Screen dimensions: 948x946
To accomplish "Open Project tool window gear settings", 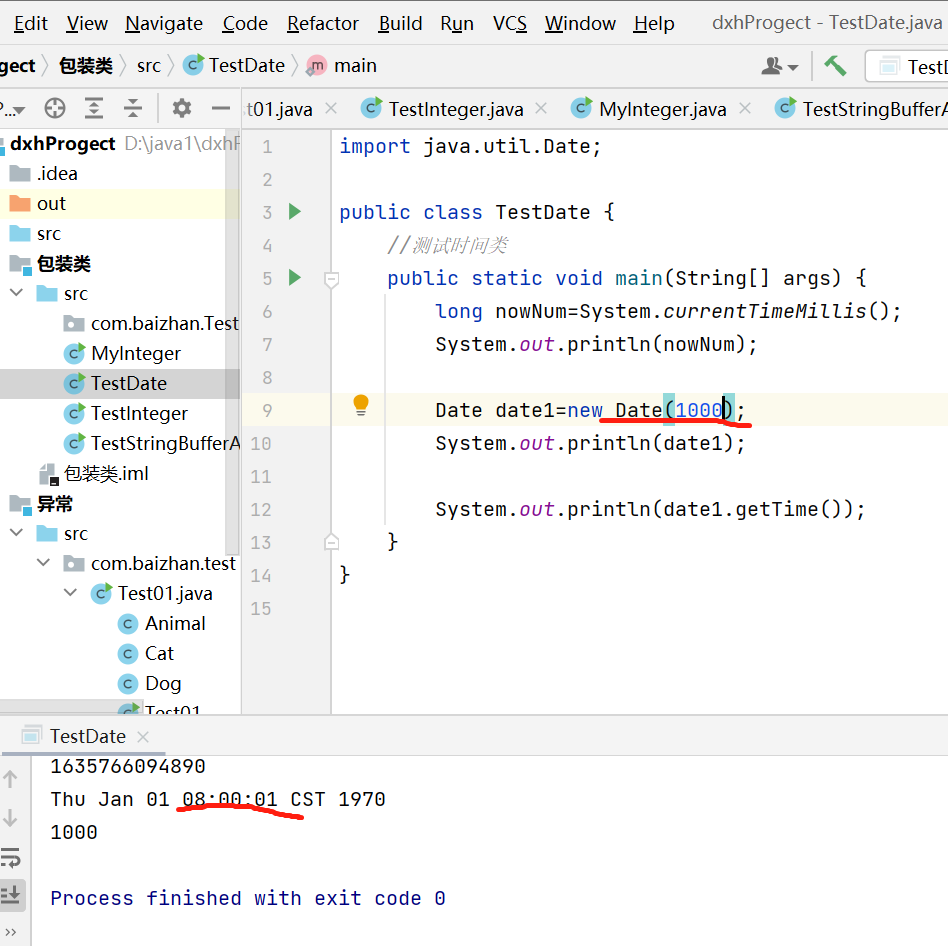I will (x=181, y=109).
